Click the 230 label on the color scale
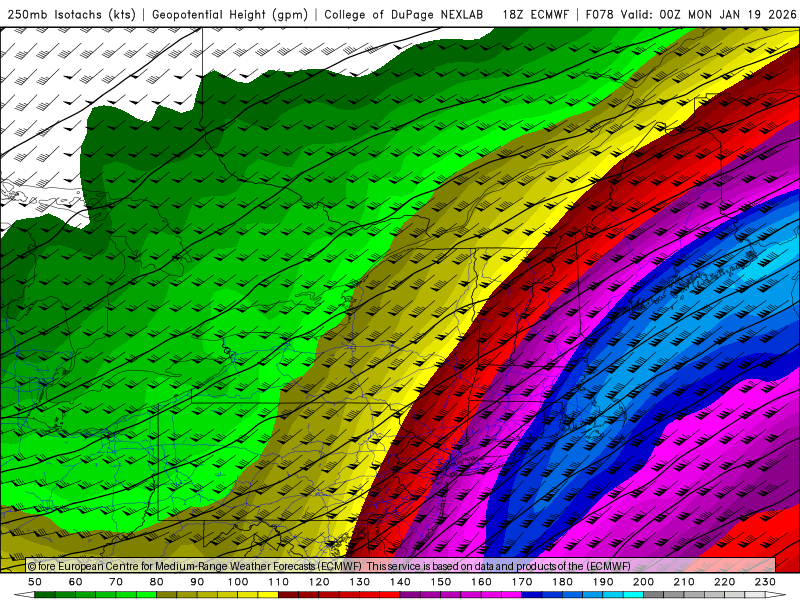This screenshot has height=600, width=800. [765, 582]
